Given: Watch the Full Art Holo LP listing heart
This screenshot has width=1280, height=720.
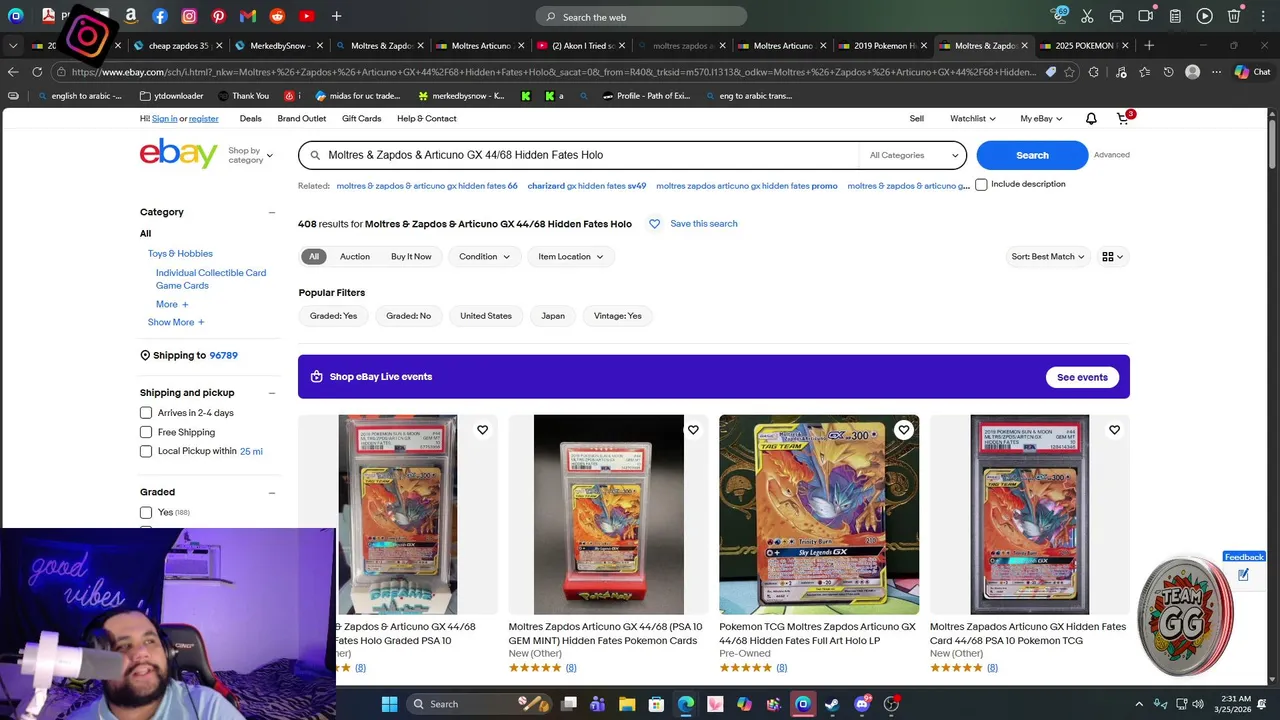Looking at the screenshot, I should pyautogui.click(x=903, y=430).
